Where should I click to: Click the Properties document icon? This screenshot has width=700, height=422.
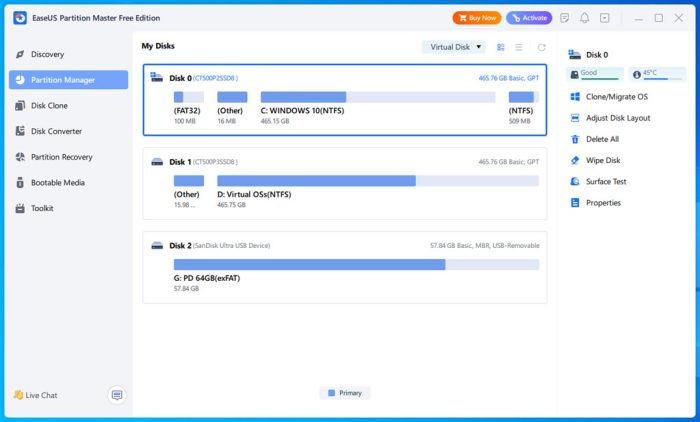point(575,203)
